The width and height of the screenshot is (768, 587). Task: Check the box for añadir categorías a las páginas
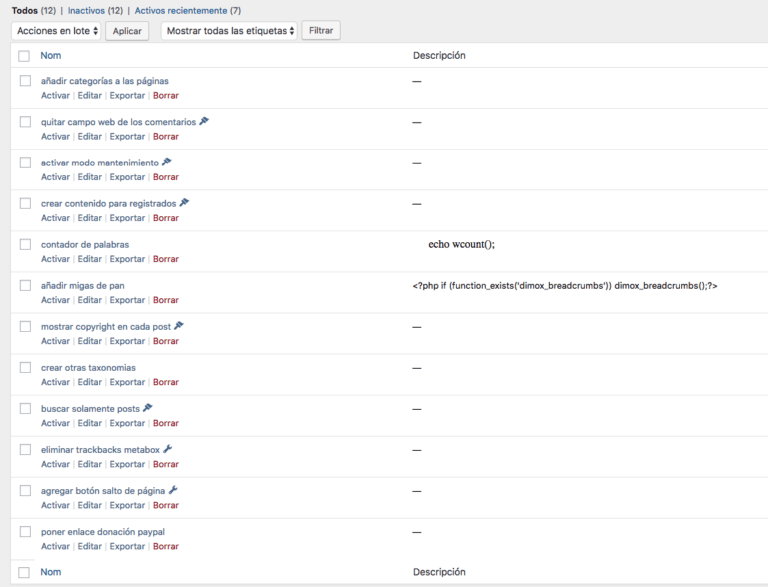[25, 81]
